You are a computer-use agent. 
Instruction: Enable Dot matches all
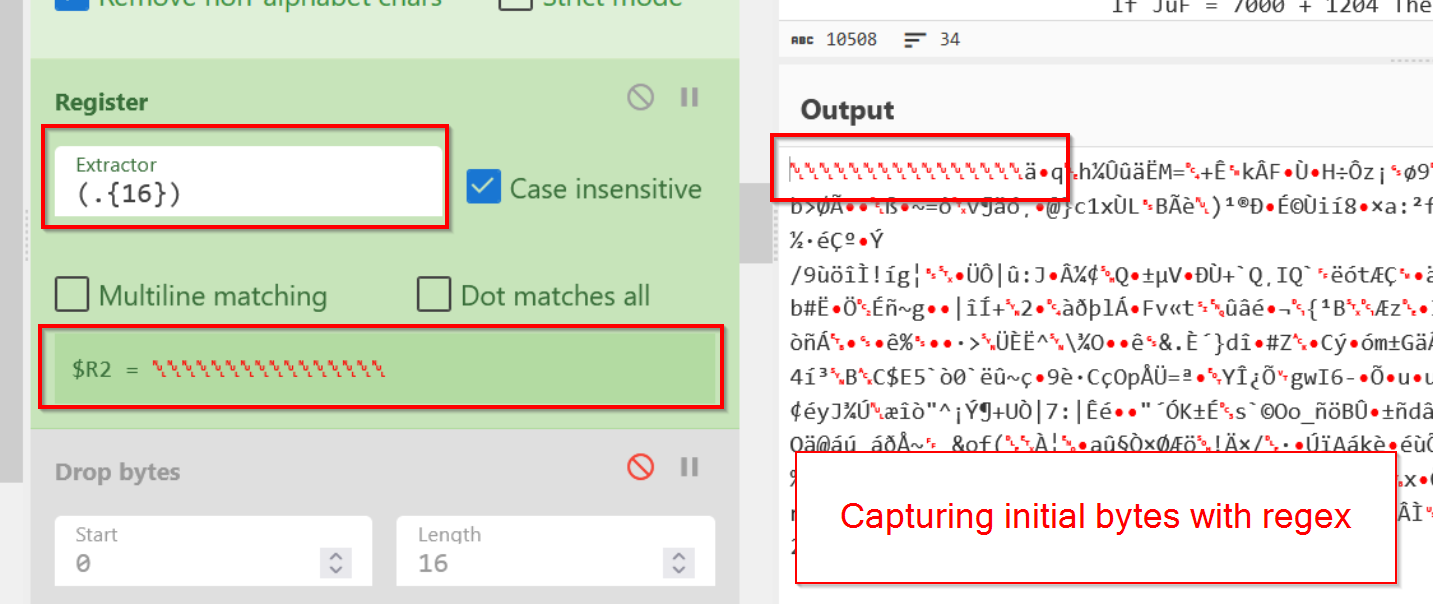[x=434, y=295]
